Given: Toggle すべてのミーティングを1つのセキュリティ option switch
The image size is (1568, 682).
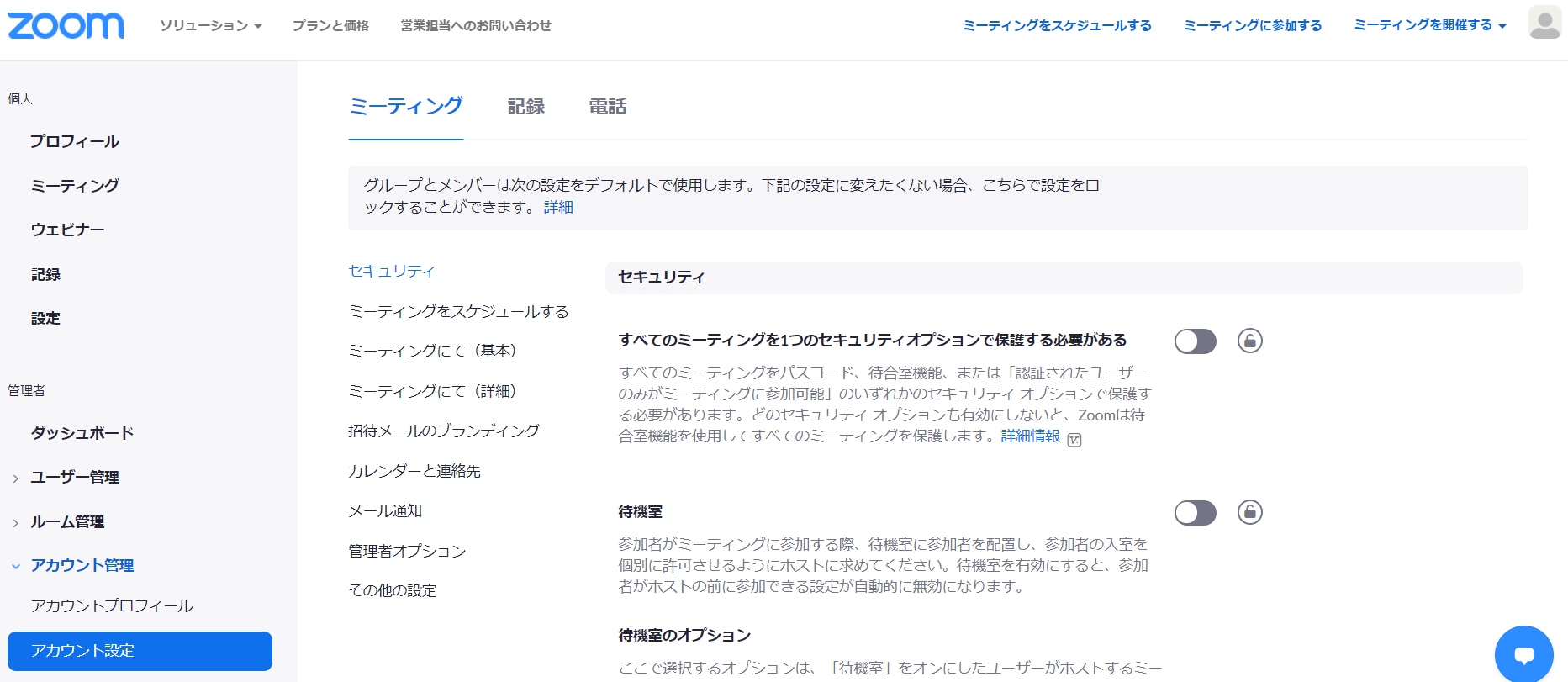Looking at the screenshot, I should (x=1196, y=341).
